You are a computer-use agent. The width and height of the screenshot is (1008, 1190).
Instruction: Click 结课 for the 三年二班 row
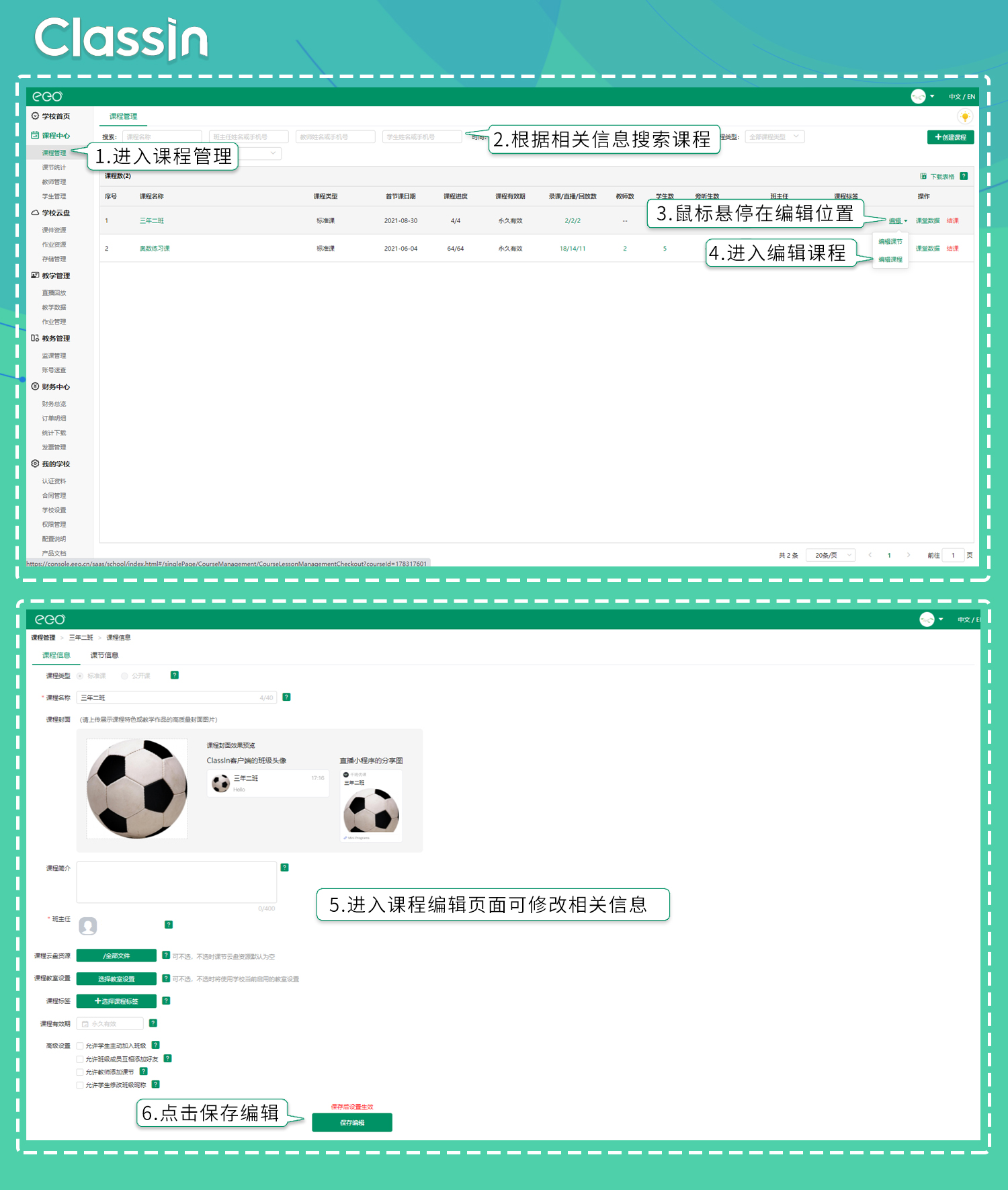tap(953, 220)
